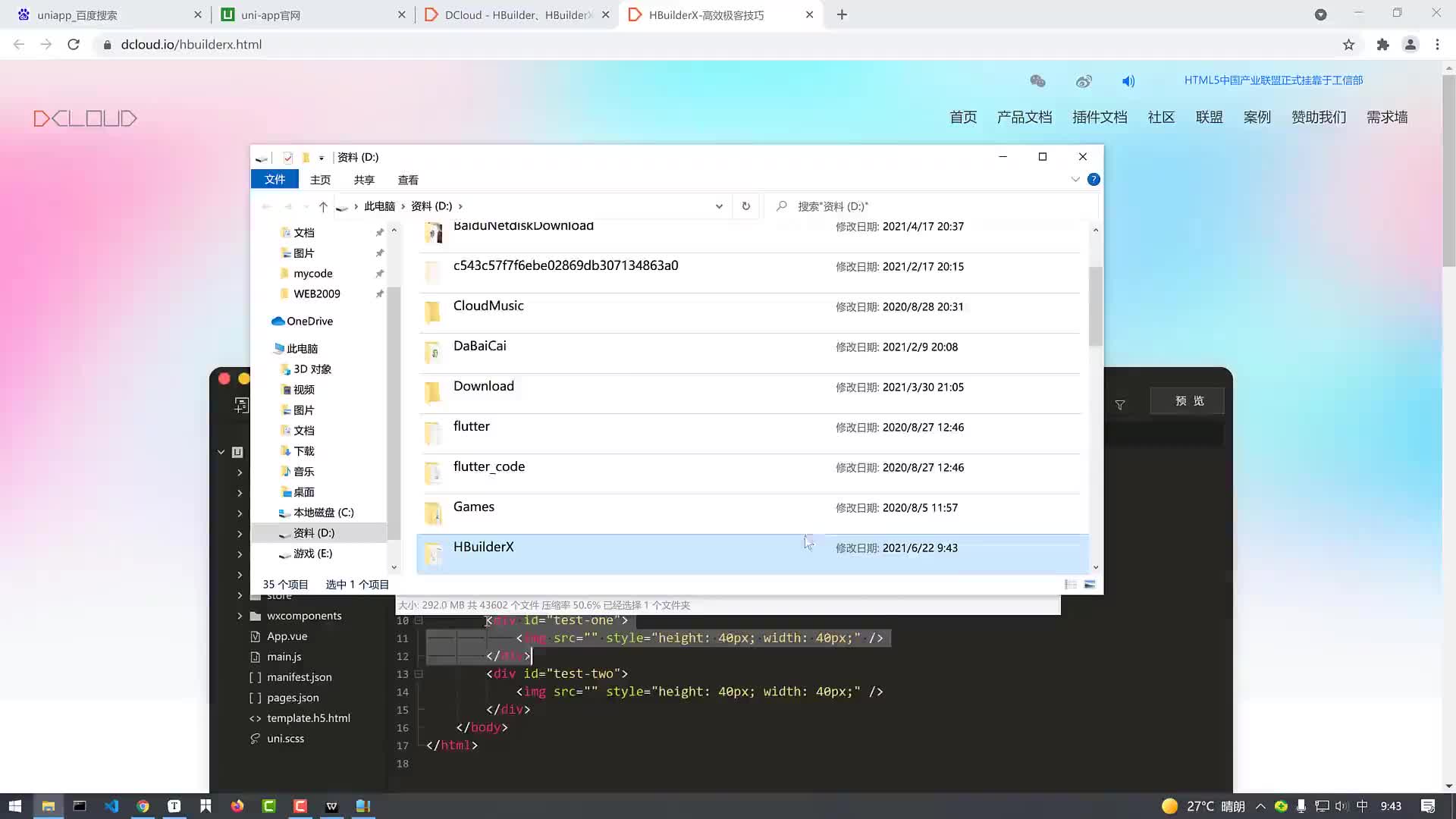Toggle the volume icon in system tray

point(1341,806)
